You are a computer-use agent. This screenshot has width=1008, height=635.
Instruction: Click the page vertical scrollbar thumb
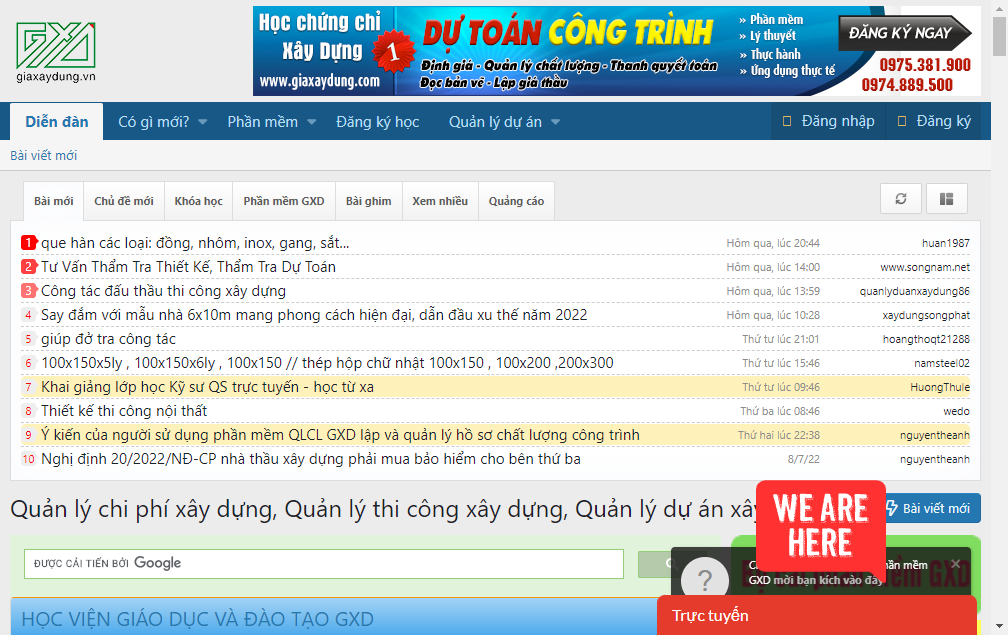click(1000, 37)
